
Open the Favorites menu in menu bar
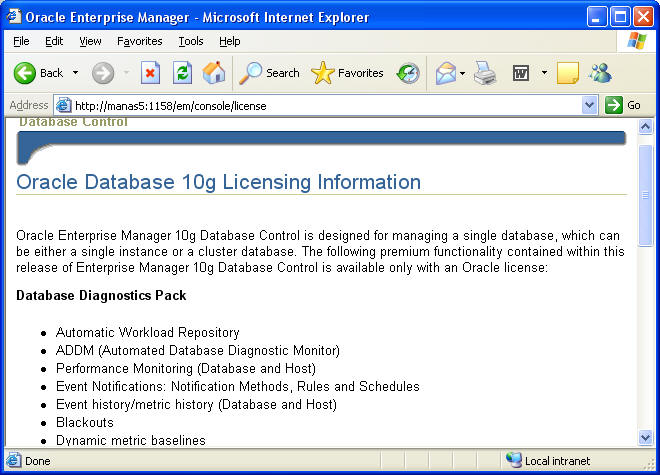tap(139, 41)
